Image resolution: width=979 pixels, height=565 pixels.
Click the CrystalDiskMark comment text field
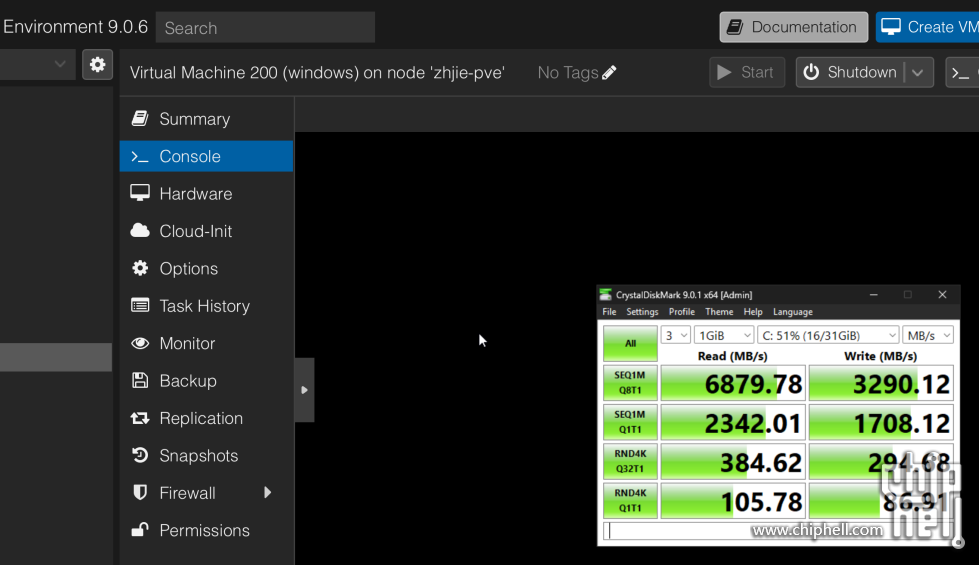click(x=778, y=531)
